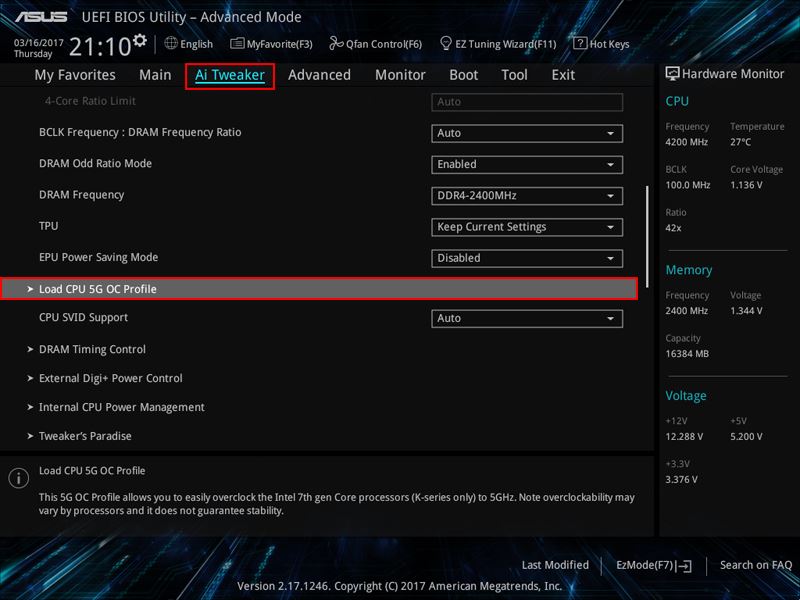Viewport: 800px width, 600px height.
Task: Select the Ai Tweaker tab
Action: [230, 76]
